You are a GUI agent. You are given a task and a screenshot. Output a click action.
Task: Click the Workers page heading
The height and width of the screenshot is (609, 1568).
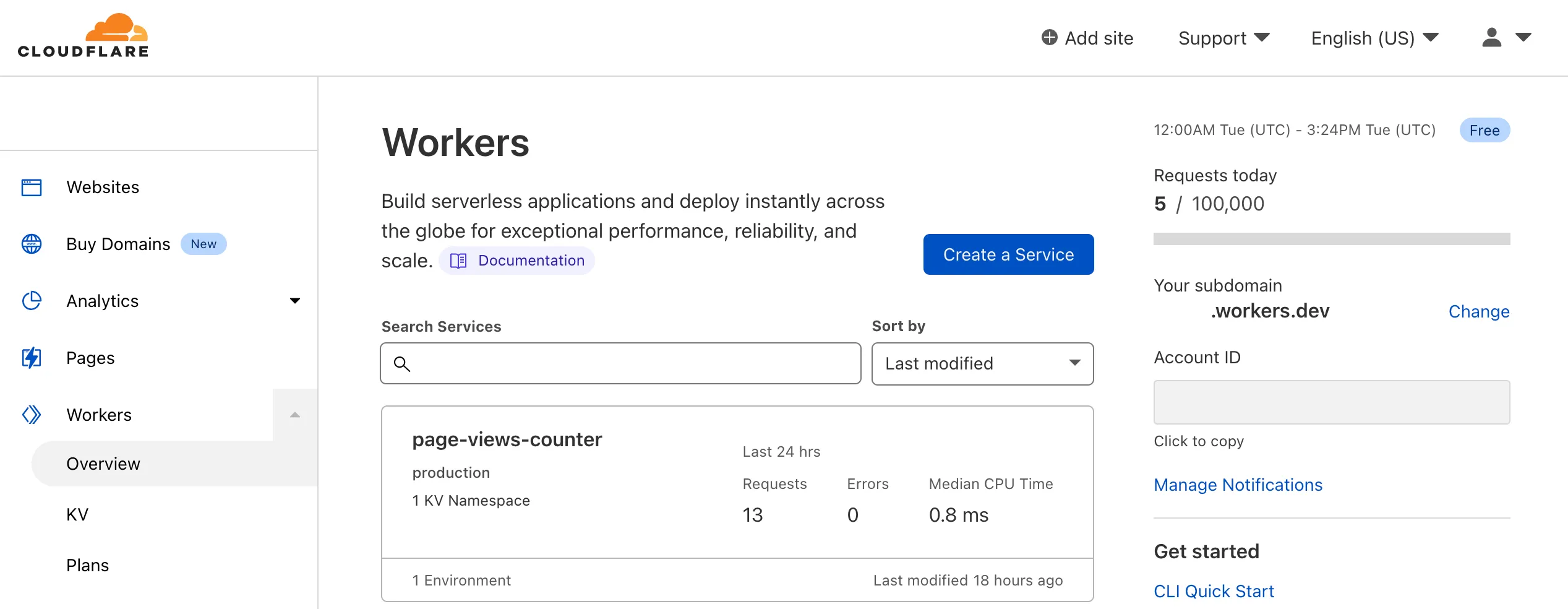pyautogui.click(x=455, y=143)
